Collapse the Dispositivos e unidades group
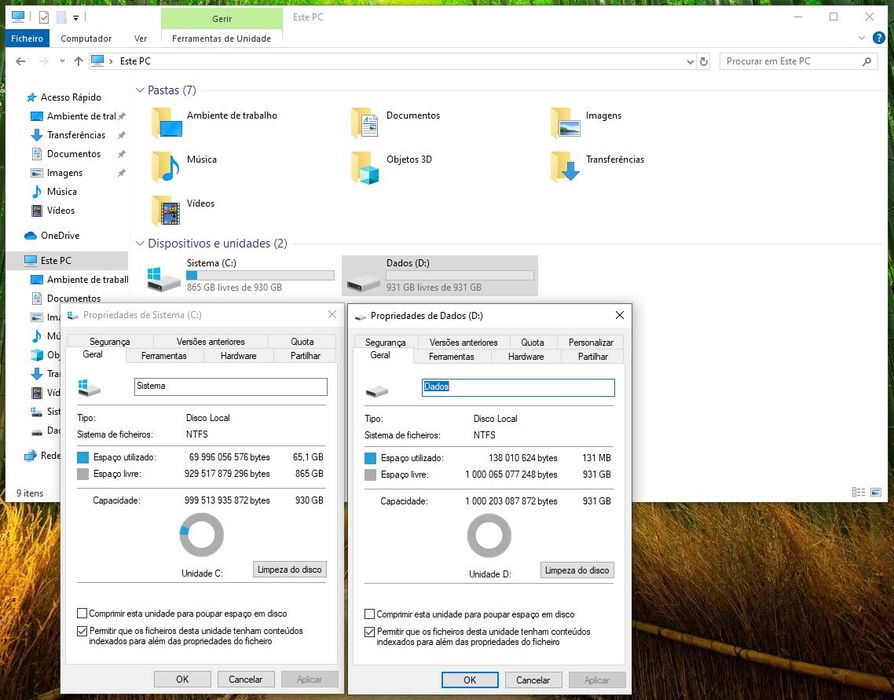Screen dimensions: 894x700 click(x=140, y=243)
